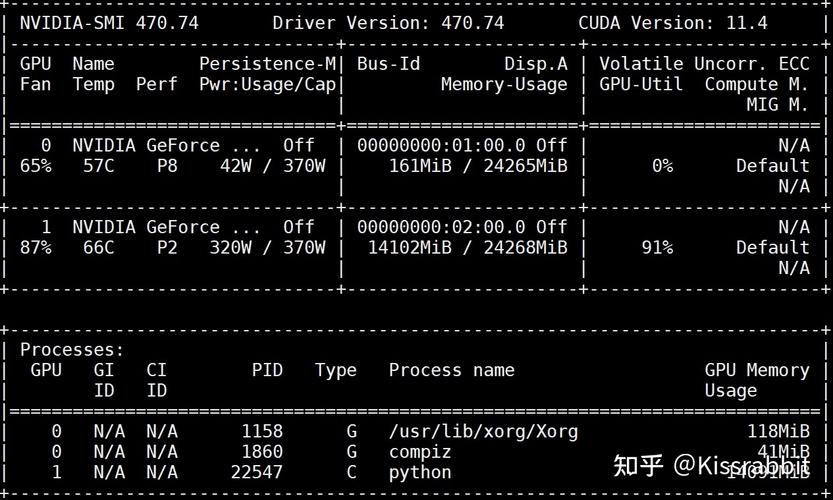Click the "91%" GPU utilization value
Image resolution: width=833 pixels, height=500 pixels.
pos(657,248)
